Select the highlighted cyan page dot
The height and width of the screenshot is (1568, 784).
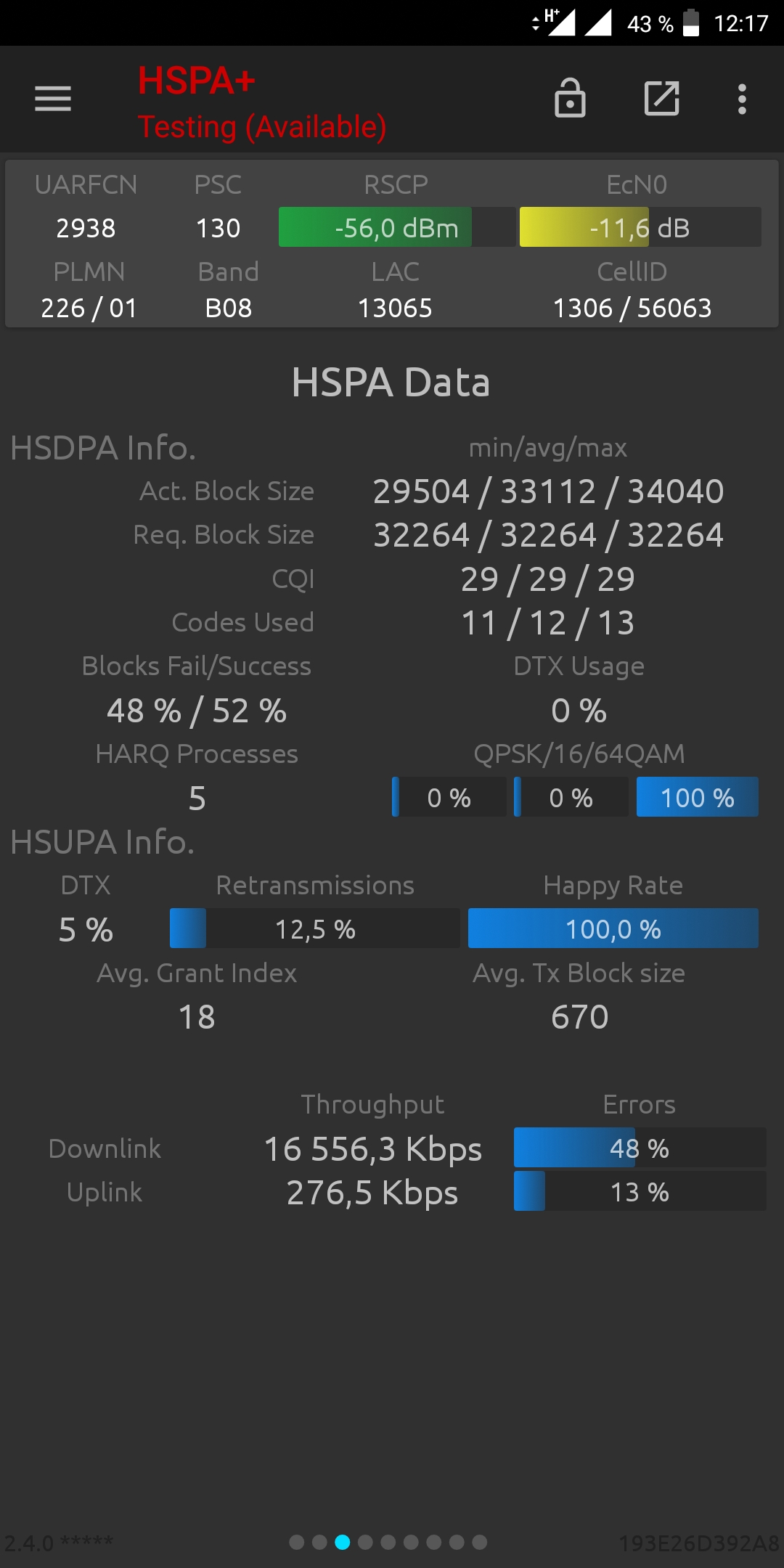pos(343,1542)
